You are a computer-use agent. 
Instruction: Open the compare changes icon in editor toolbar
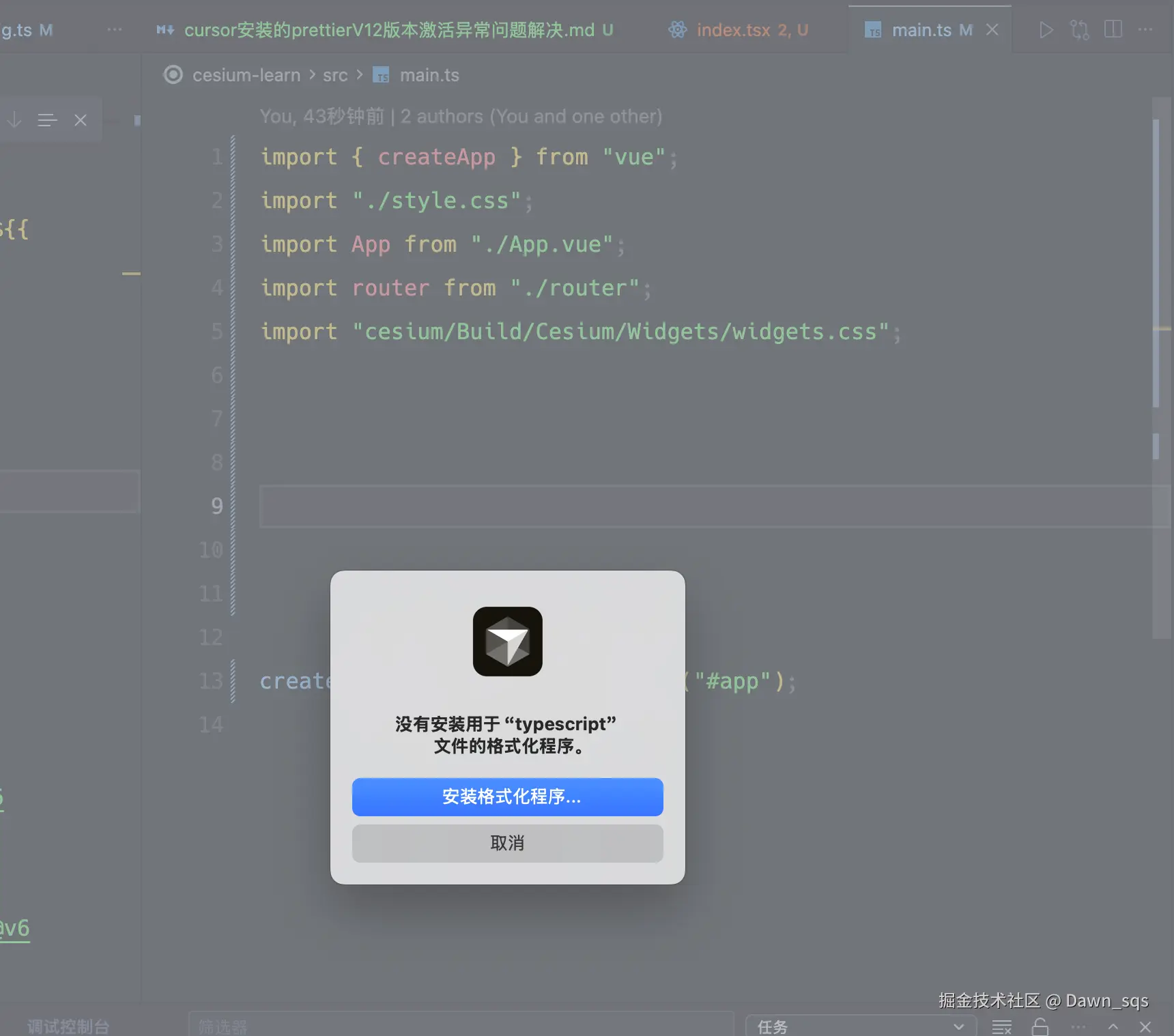coord(1080,30)
